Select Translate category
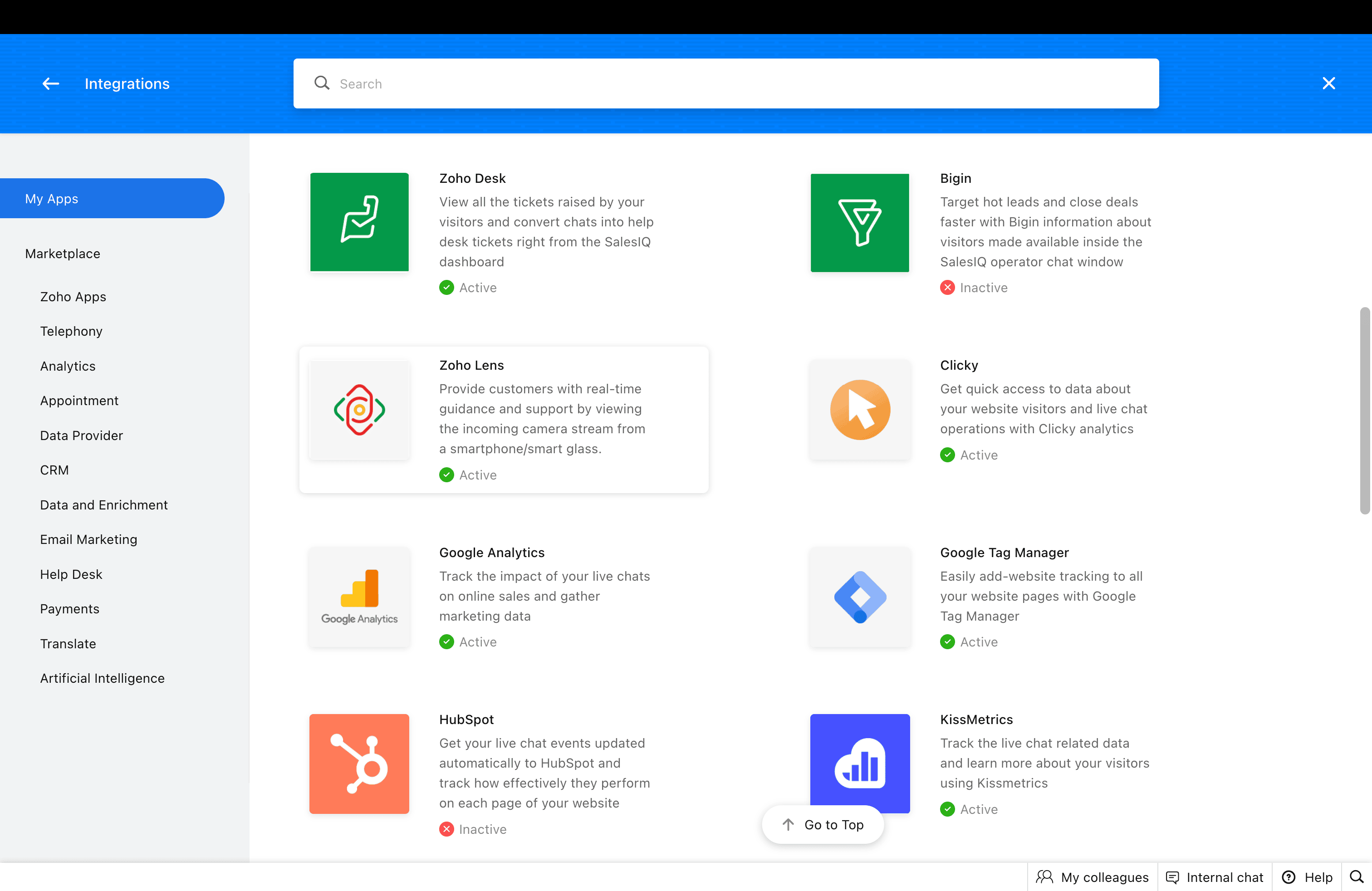Screen dimensions: 1372x891 (68, 644)
